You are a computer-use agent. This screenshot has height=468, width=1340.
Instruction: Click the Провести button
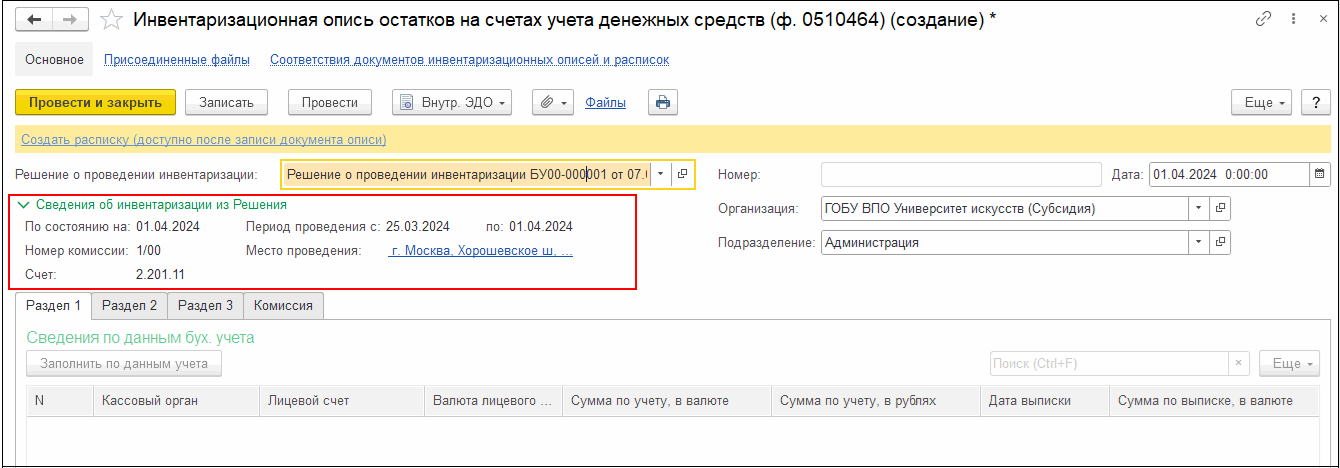click(330, 102)
